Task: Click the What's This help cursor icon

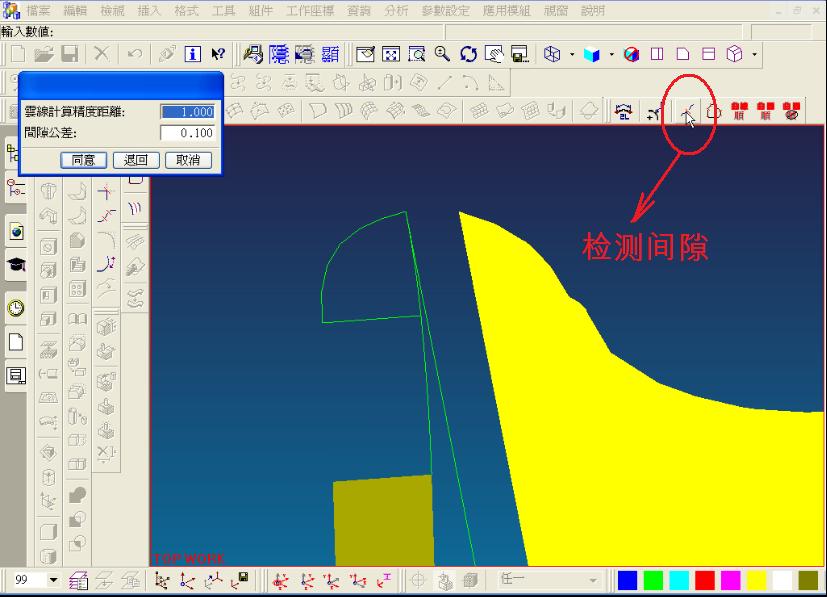Action: (218, 54)
